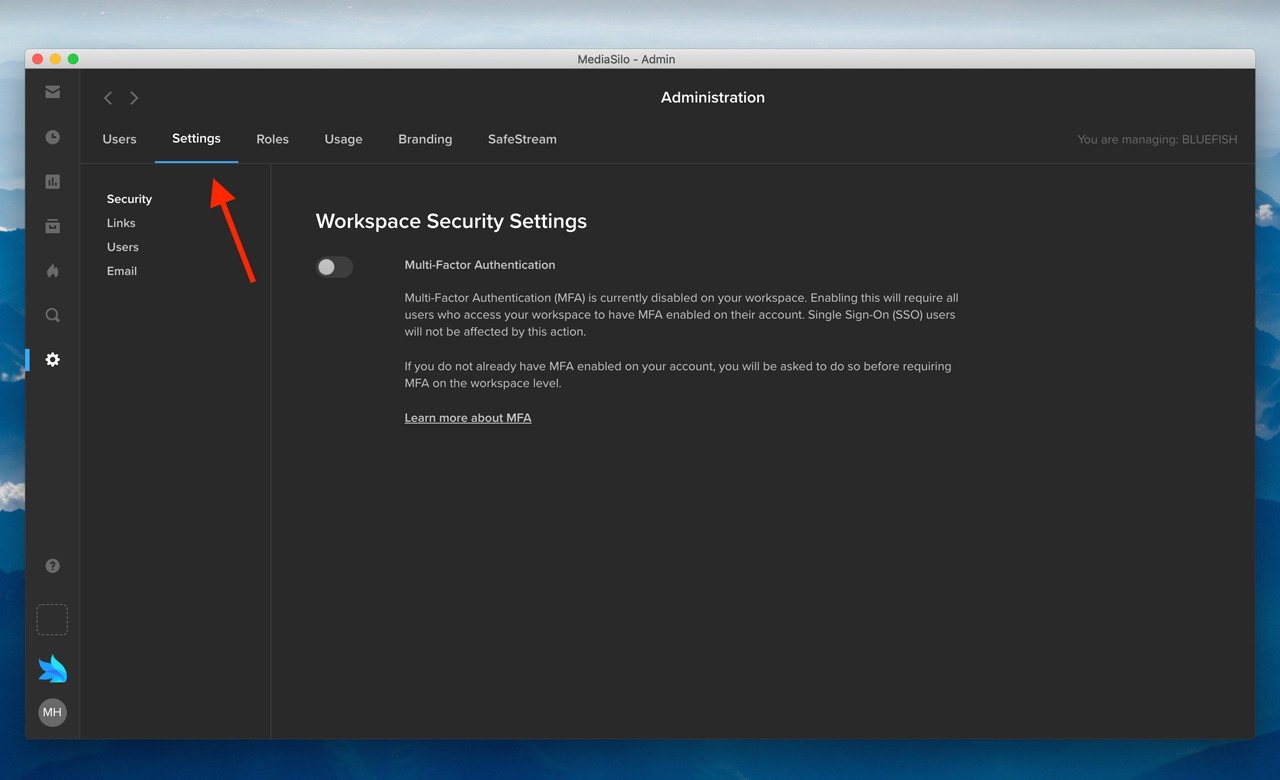Screen dimensions: 1280x780
Task: Open the Learn more about MFA link
Action: pyautogui.click(x=467, y=417)
